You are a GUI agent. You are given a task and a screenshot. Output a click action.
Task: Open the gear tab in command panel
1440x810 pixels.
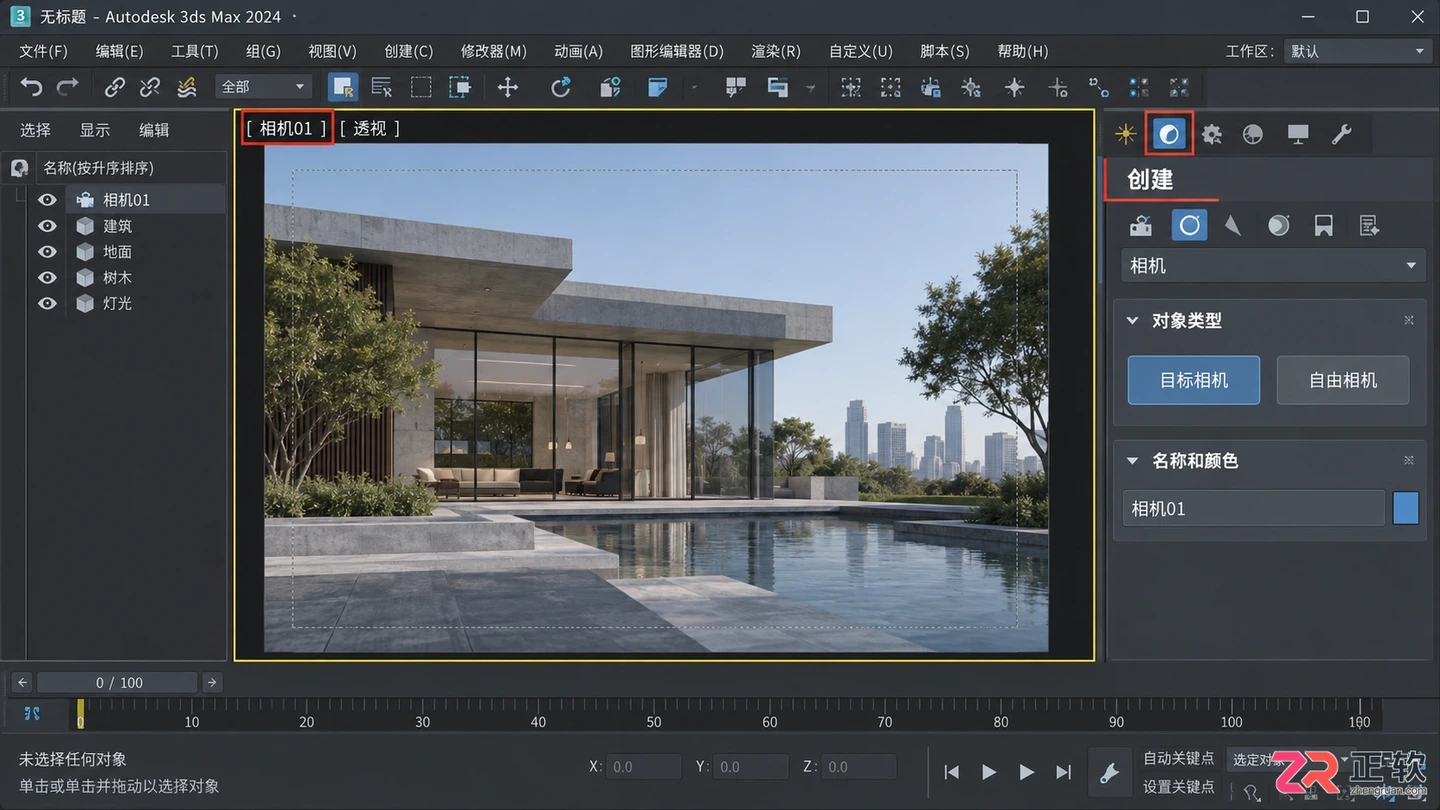coord(1212,134)
